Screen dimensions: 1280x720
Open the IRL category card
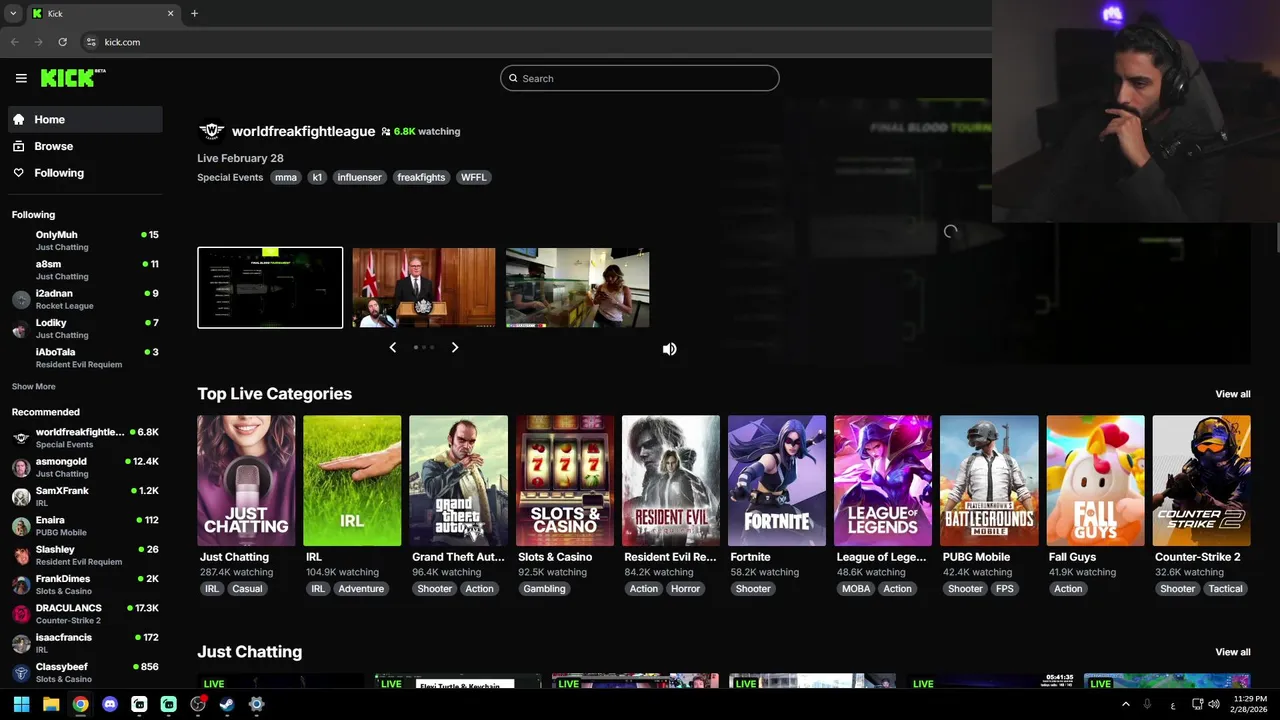point(352,480)
